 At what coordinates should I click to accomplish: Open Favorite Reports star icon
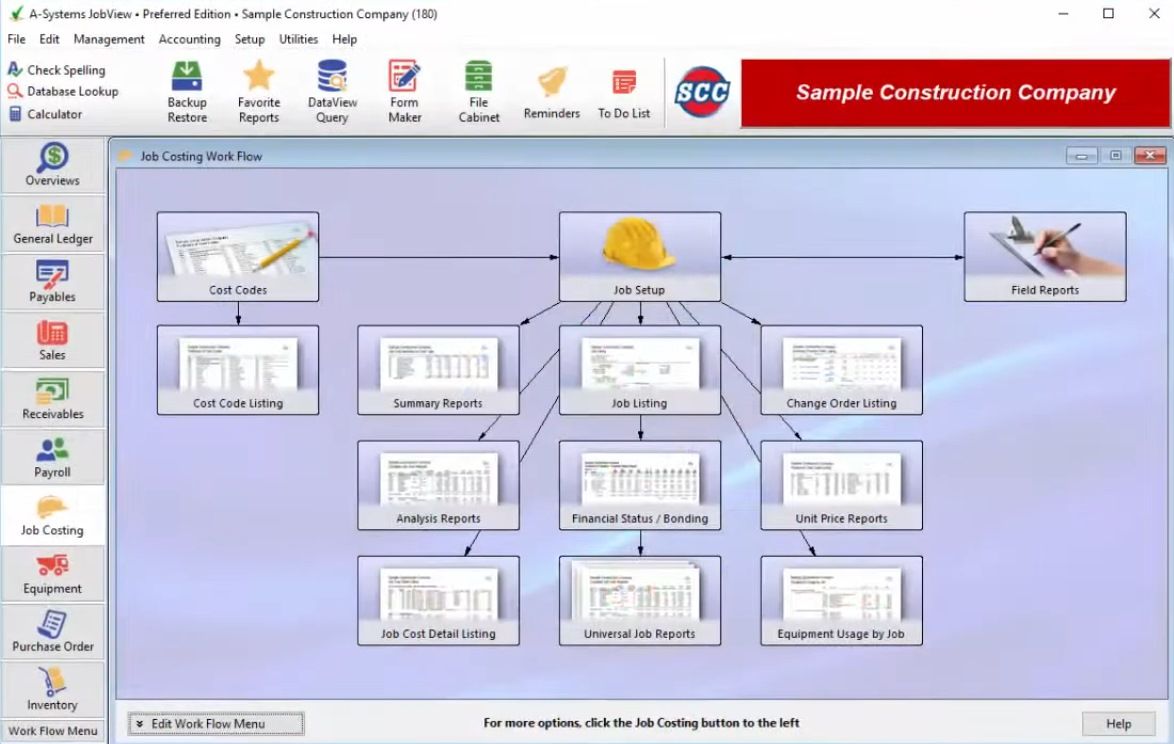coord(258,92)
